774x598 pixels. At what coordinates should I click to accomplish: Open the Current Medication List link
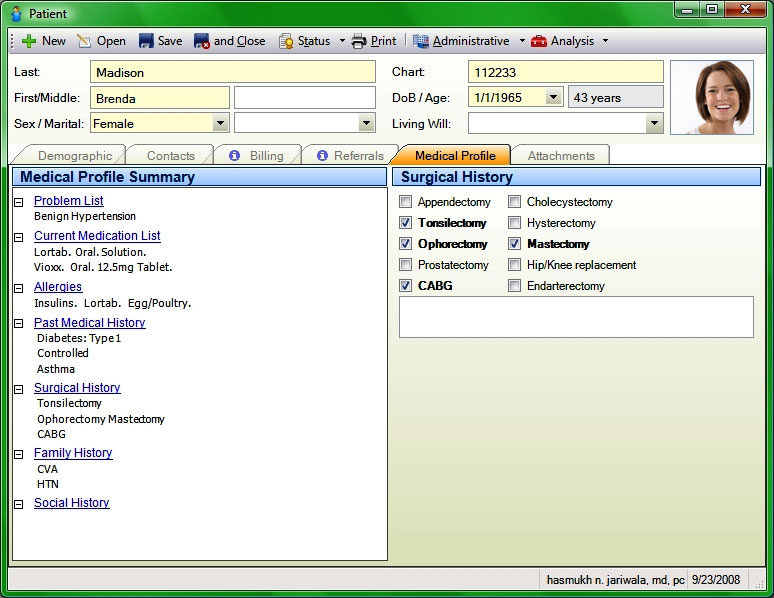point(97,236)
